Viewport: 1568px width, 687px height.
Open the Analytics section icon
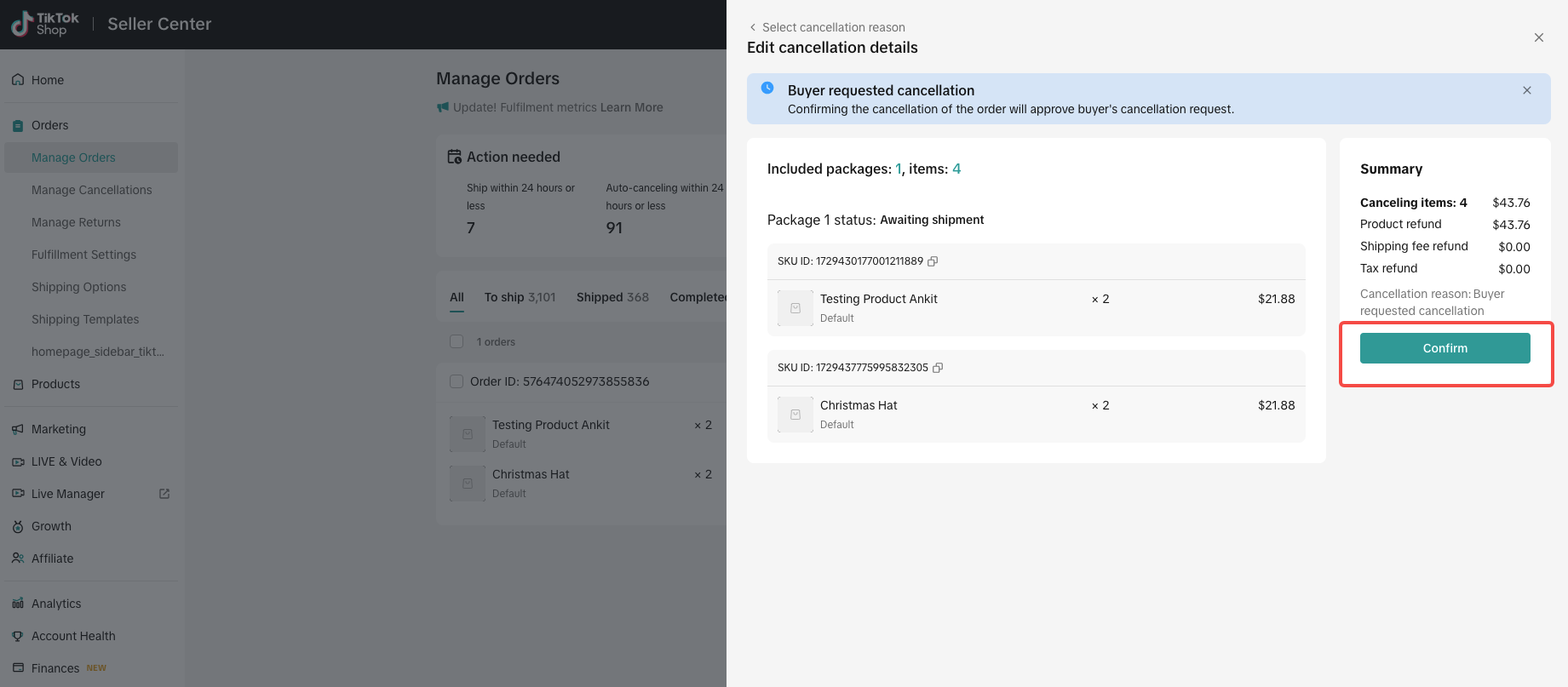click(18, 604)
